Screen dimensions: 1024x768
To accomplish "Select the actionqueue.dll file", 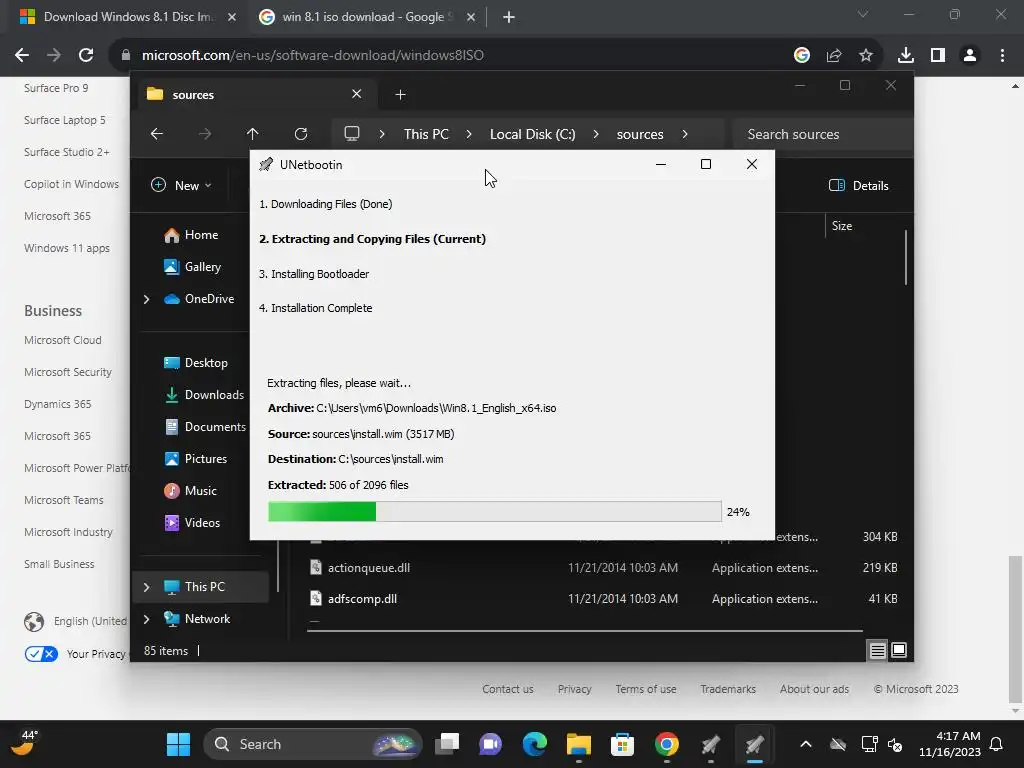I will (x=603, y=568).
